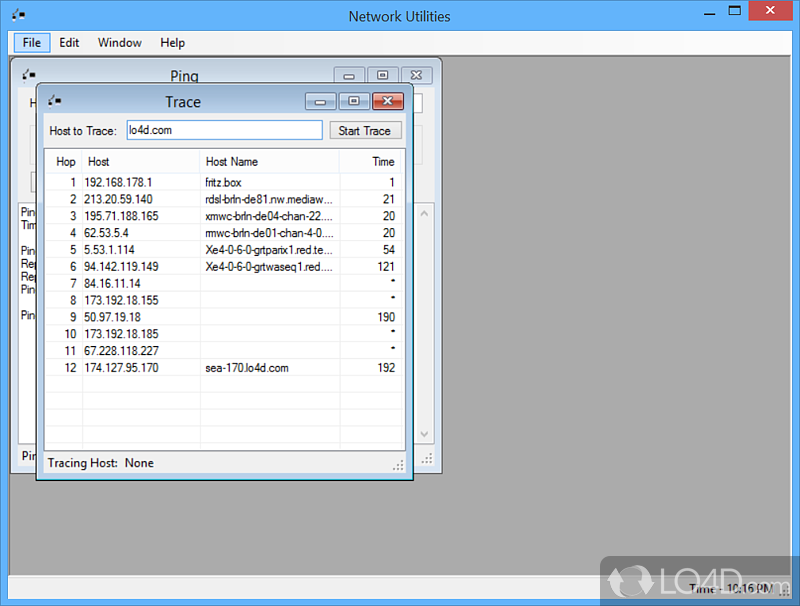Viewport: 800px width, 606px height.
Task: Click the Start Trace button
Action: (x=365, y=131)
